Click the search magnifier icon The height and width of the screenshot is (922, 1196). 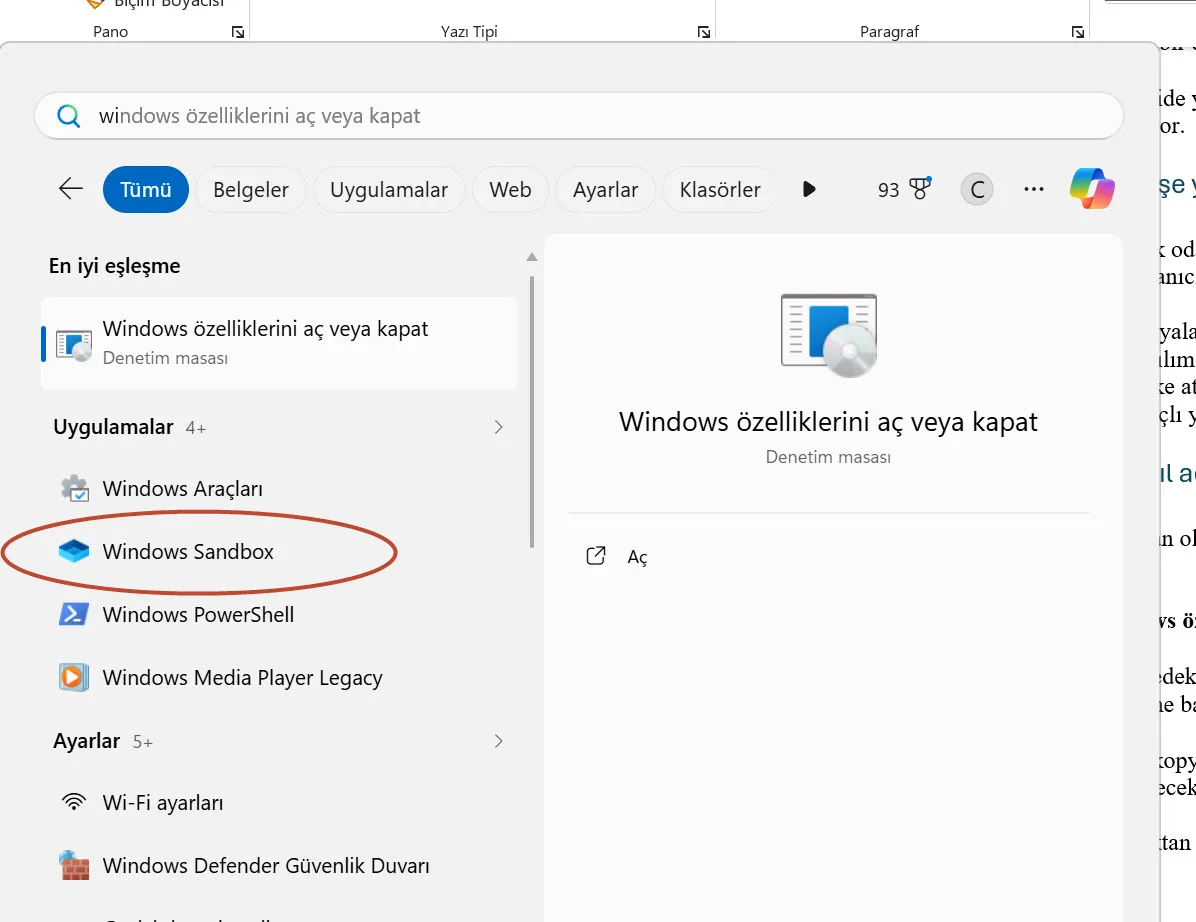(x=68, y=115)
